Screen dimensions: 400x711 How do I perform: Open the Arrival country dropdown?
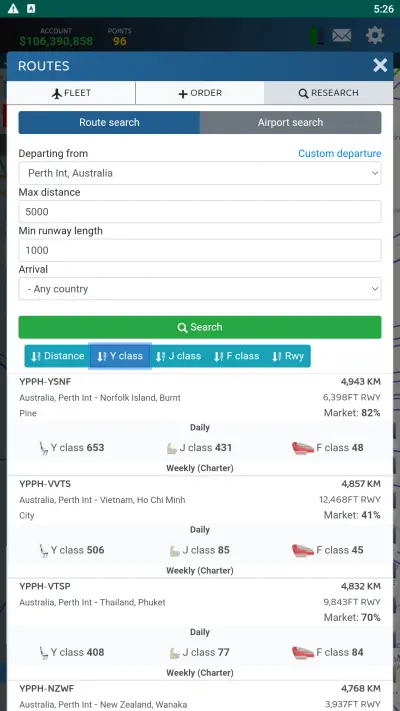(200, 289)
